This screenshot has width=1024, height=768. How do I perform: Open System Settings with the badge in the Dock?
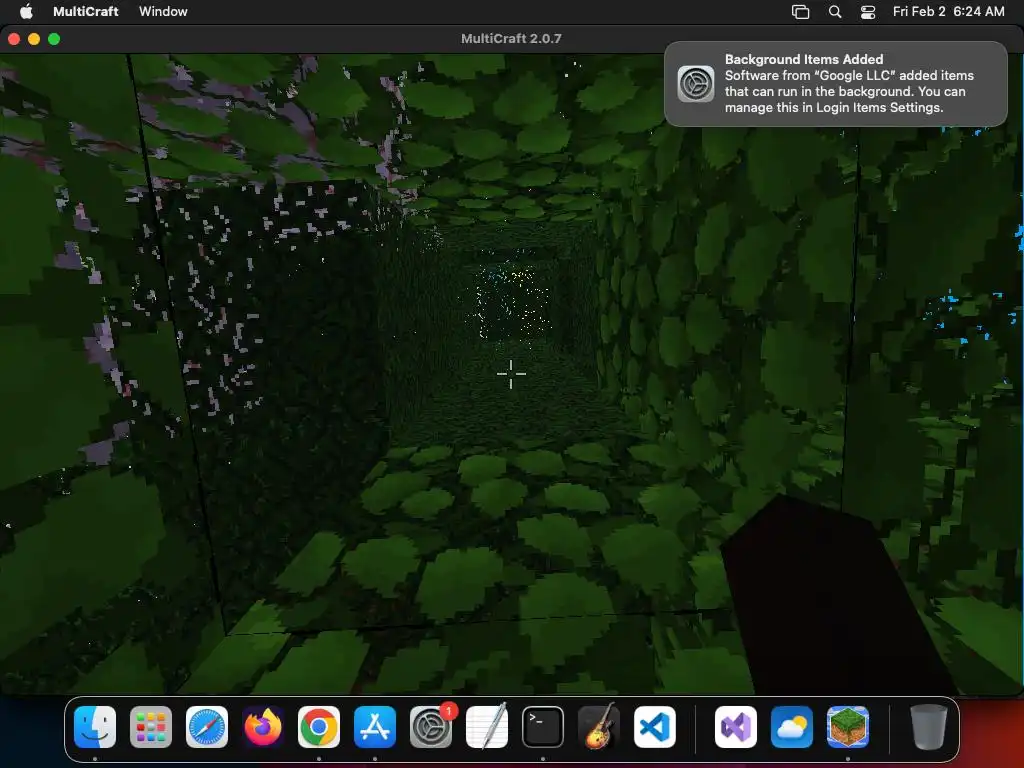(431, 727)
